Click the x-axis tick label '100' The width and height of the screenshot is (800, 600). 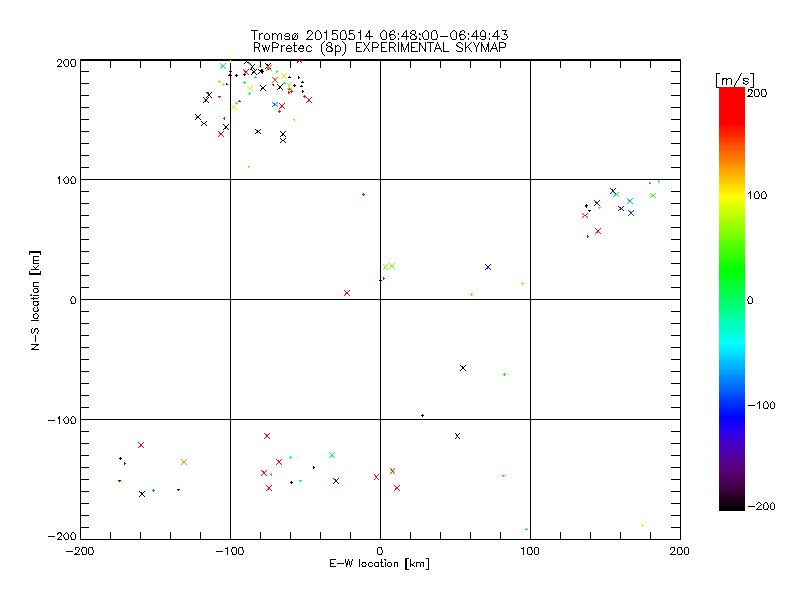530,552
